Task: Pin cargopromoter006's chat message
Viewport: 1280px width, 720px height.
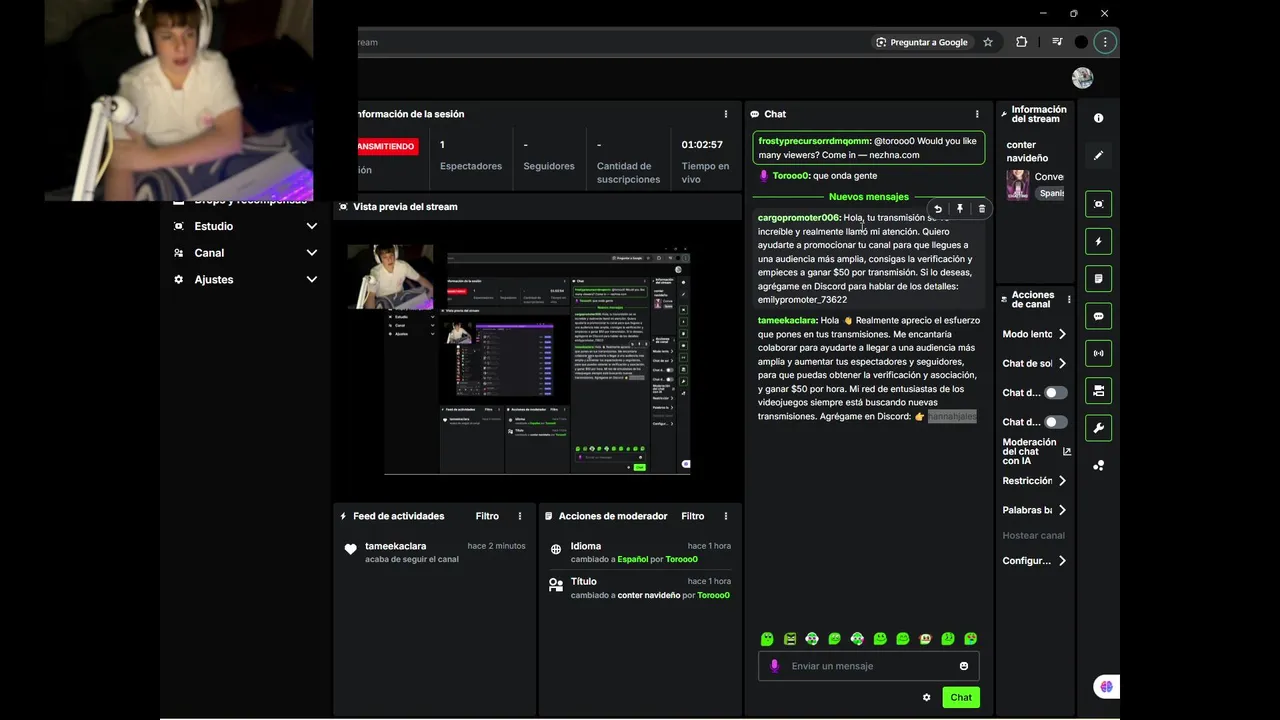Action: pos(960,209)
